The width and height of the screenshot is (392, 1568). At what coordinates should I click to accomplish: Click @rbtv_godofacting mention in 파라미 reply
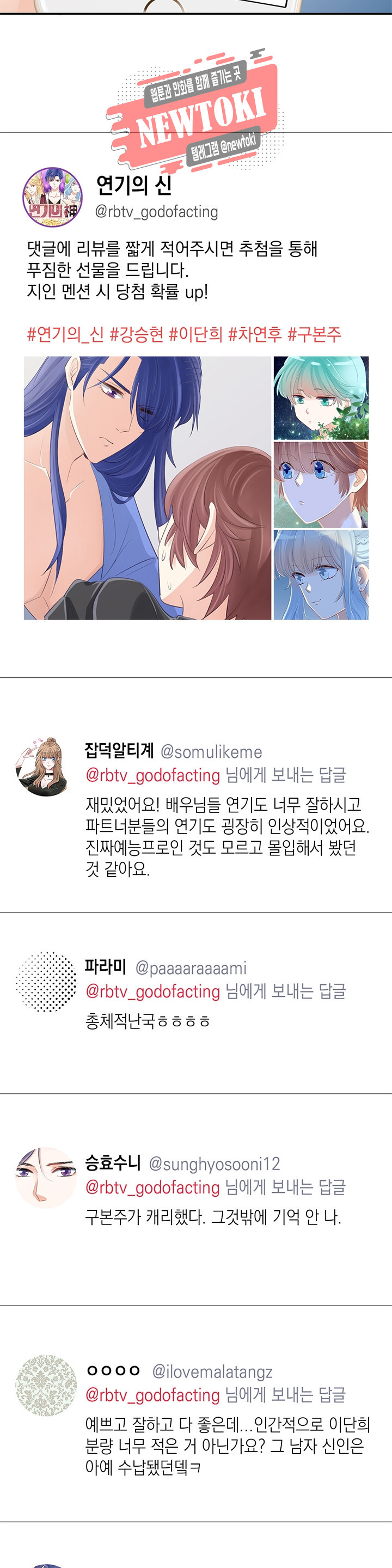tap(153, 991)
